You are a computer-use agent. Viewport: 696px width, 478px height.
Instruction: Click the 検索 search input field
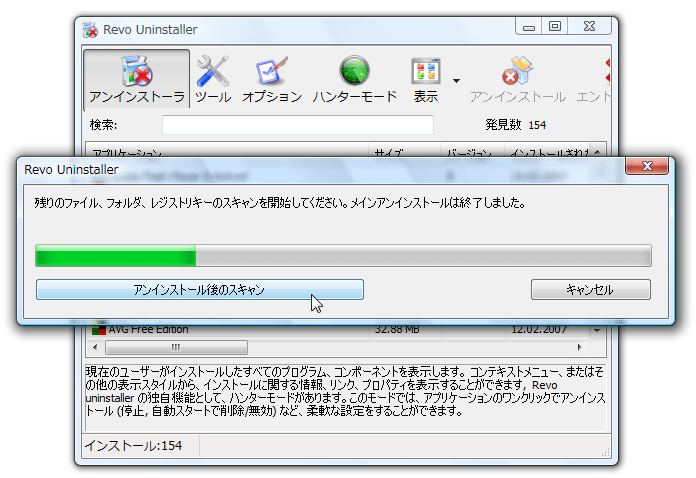tap(298, 125)
